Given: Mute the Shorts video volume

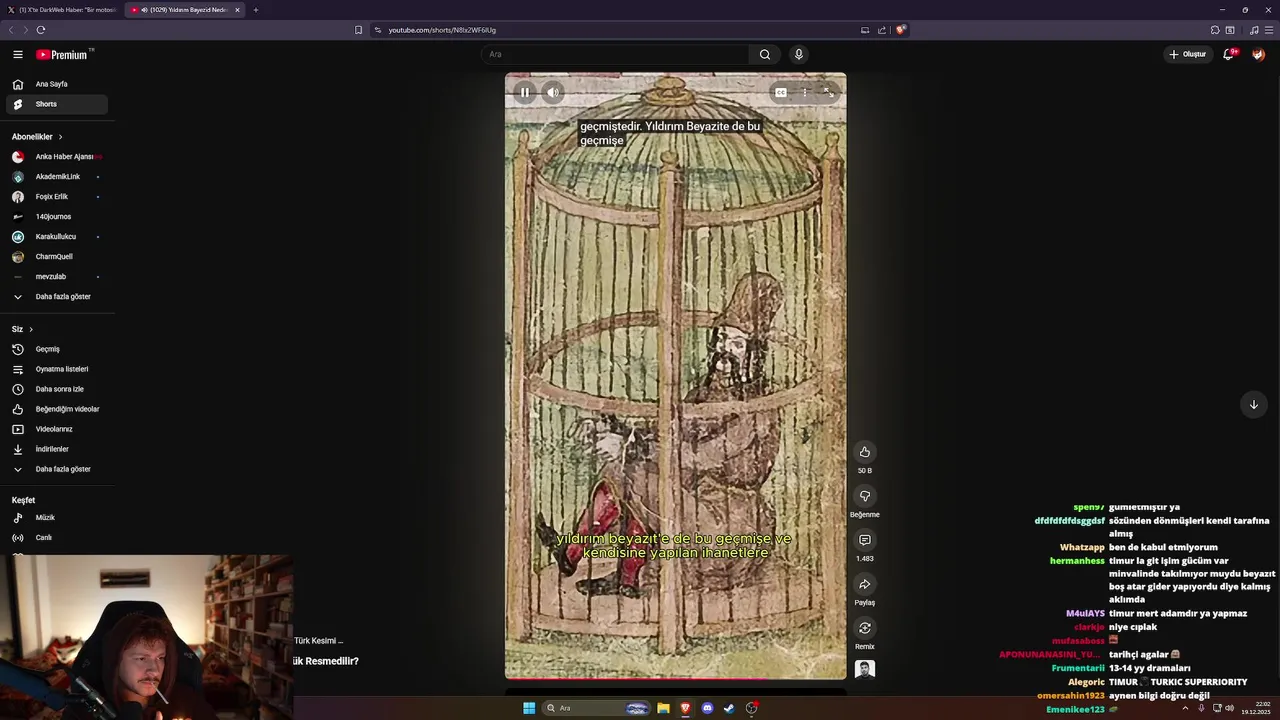Looking at the screenshot, I should [553, 92].
